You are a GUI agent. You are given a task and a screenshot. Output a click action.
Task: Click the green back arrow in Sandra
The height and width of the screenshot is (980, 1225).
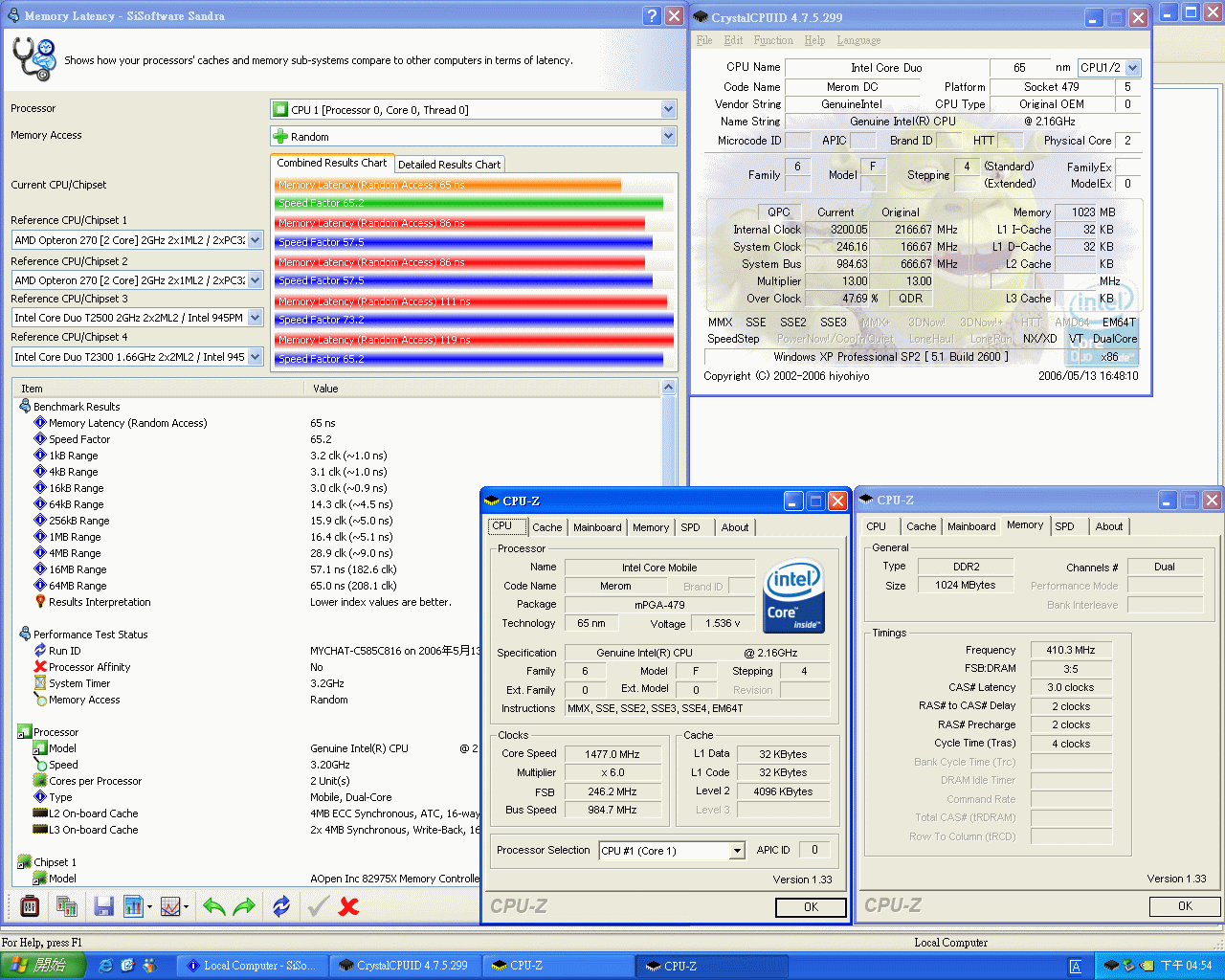tap(214, 905)
